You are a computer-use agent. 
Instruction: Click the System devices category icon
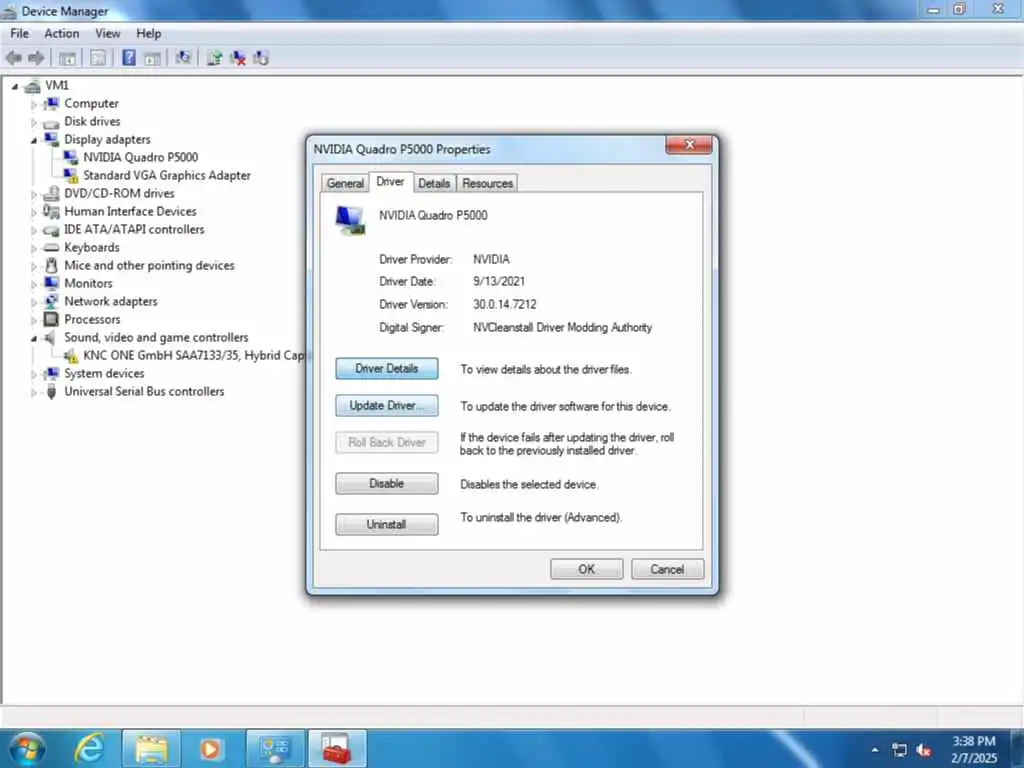tap(52, 374)
